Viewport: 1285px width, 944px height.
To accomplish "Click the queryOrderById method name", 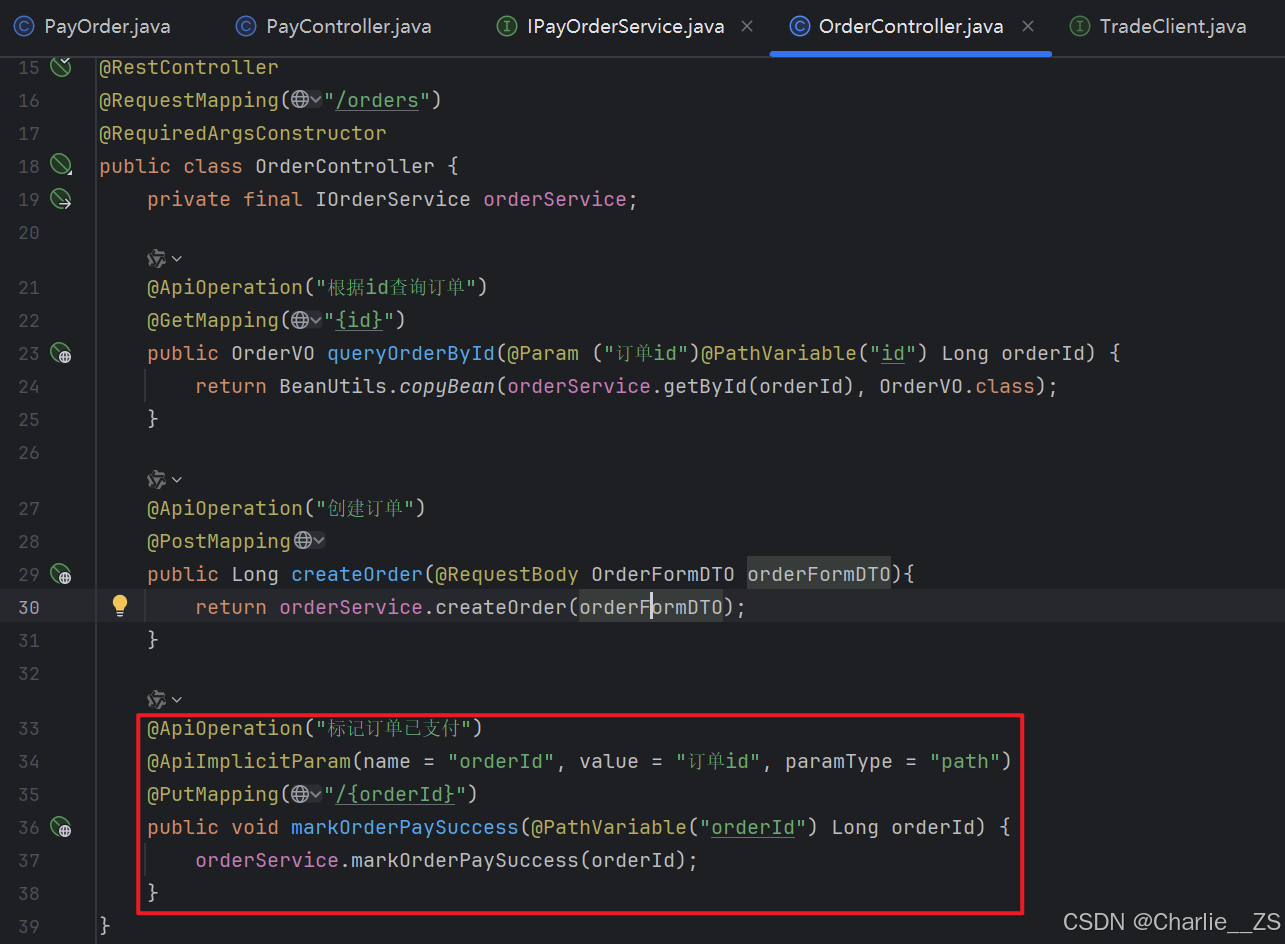I will (411, 353).
